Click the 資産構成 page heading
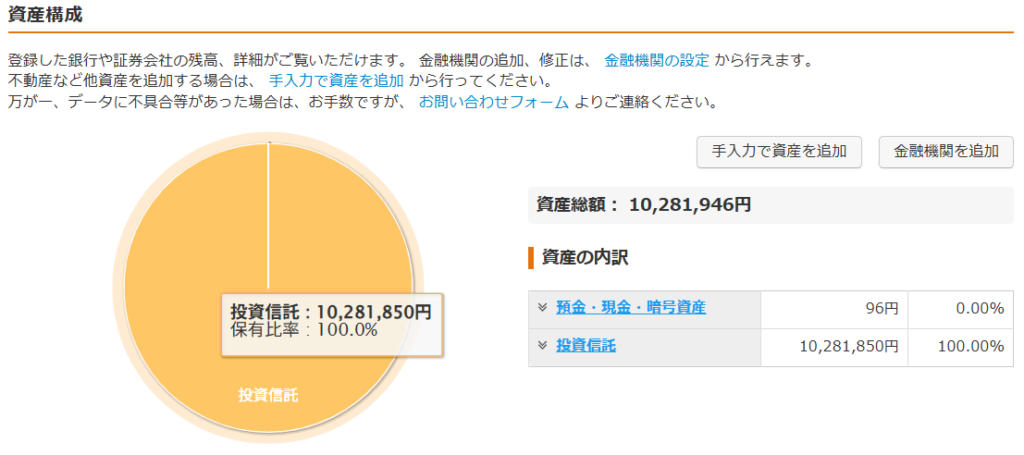This screenshot has width=1024, height=455. point(45,15)
